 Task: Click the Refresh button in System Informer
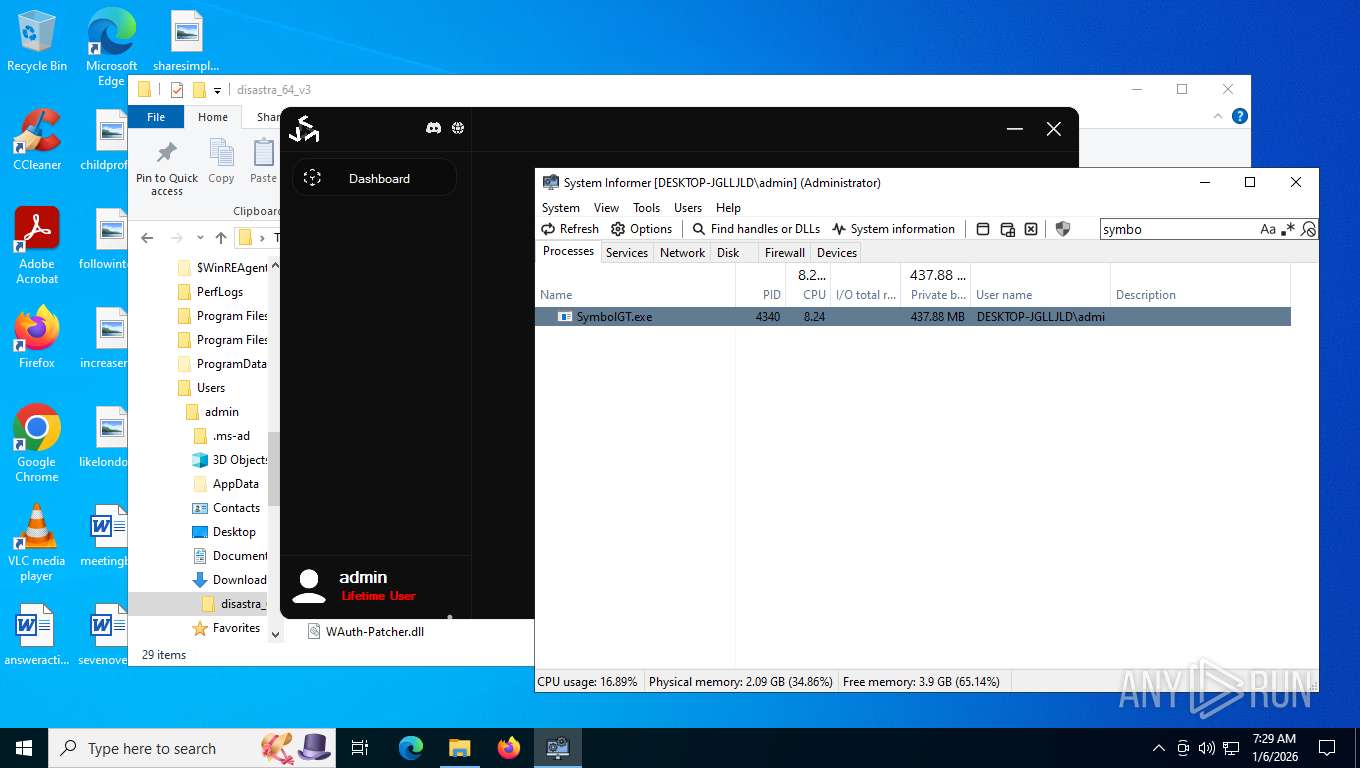click(570, 229)
